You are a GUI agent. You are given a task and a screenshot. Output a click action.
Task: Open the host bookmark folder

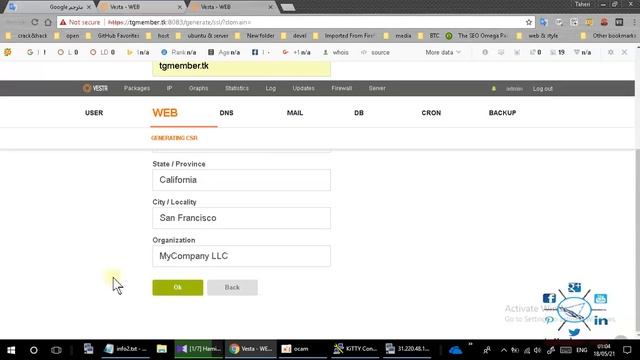click(x=159, y=36)
